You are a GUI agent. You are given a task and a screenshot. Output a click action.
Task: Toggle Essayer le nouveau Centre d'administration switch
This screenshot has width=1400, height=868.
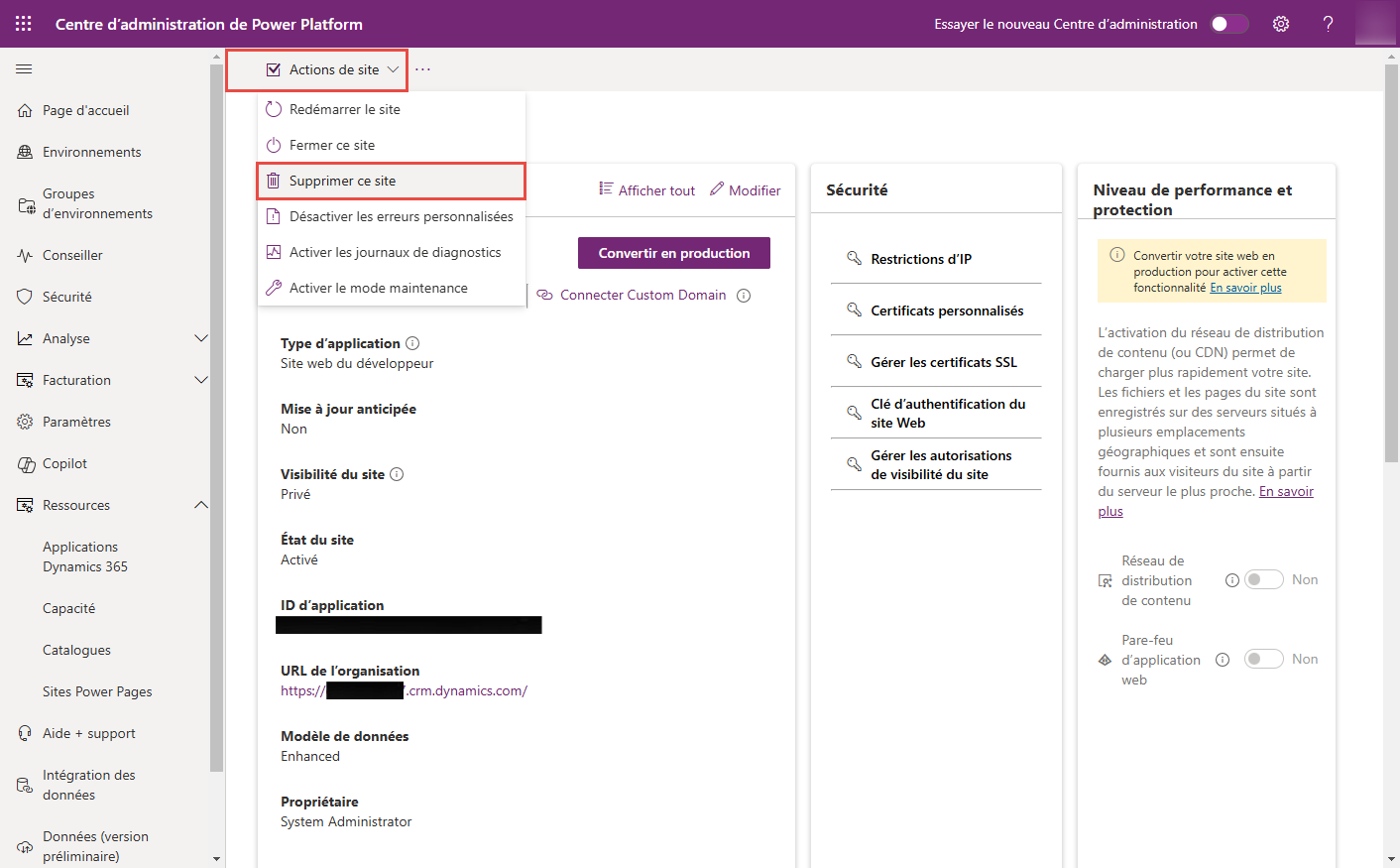[x=1229, y=24]
